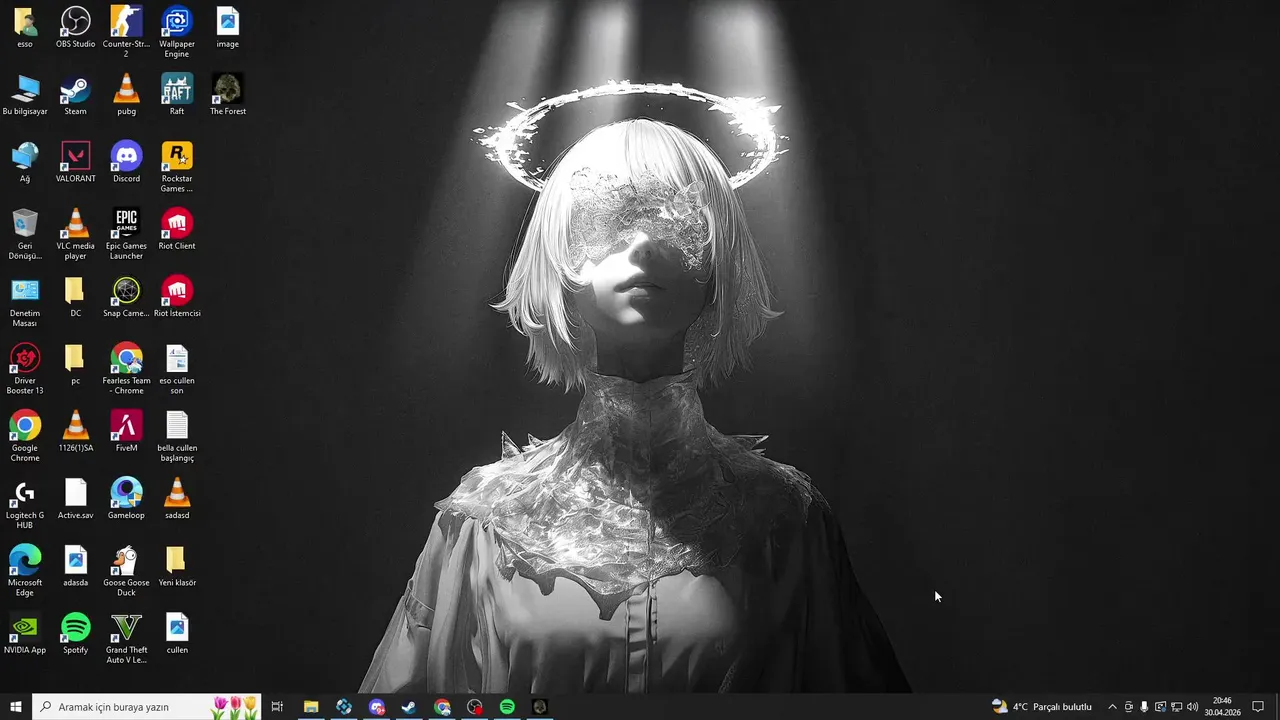Select the Counter-Strike 2 desktop icon
This screenshot has height=720, width=1280.
[126, 31]
